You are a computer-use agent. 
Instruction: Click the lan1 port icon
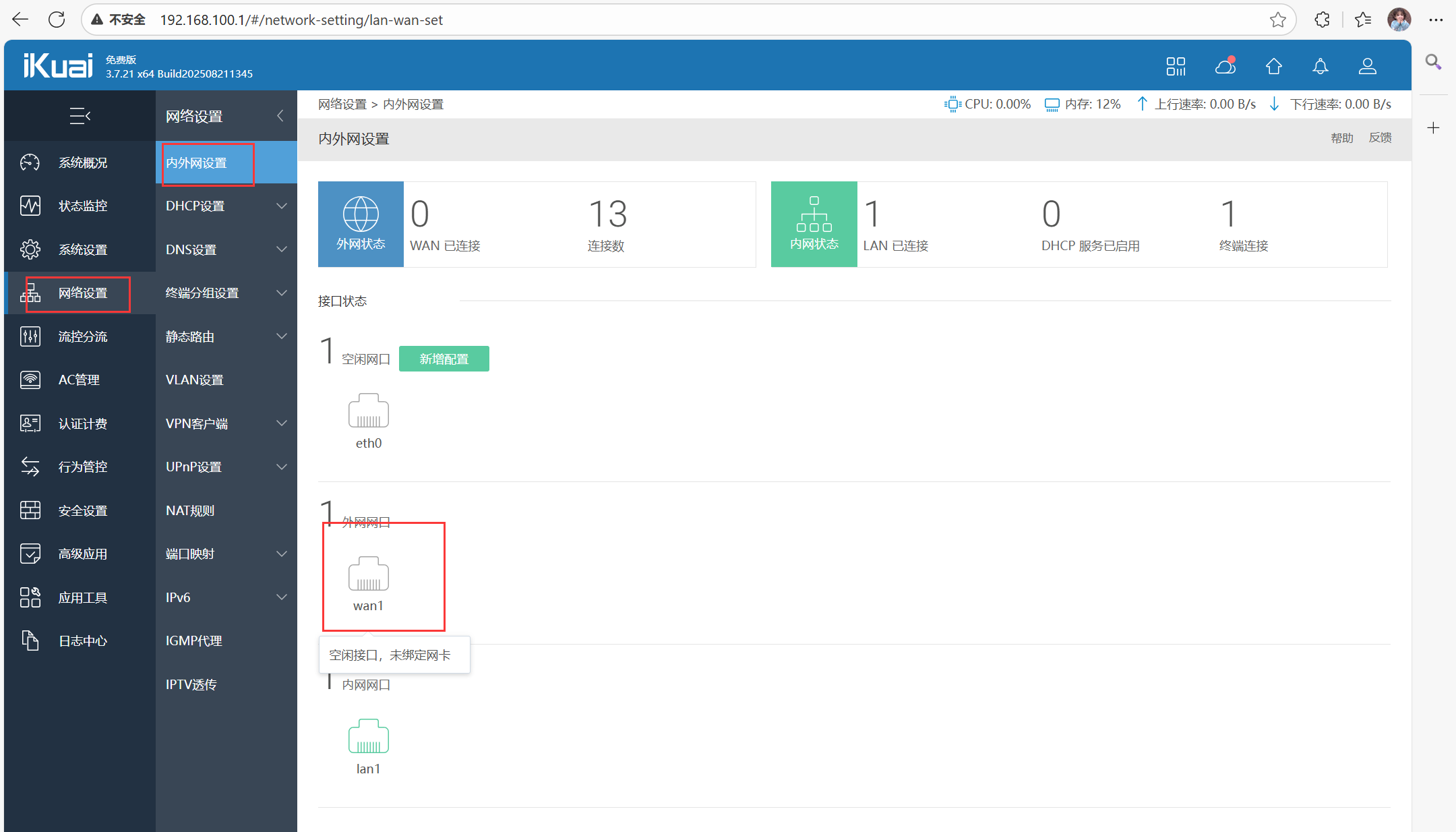tap(368, 736)
